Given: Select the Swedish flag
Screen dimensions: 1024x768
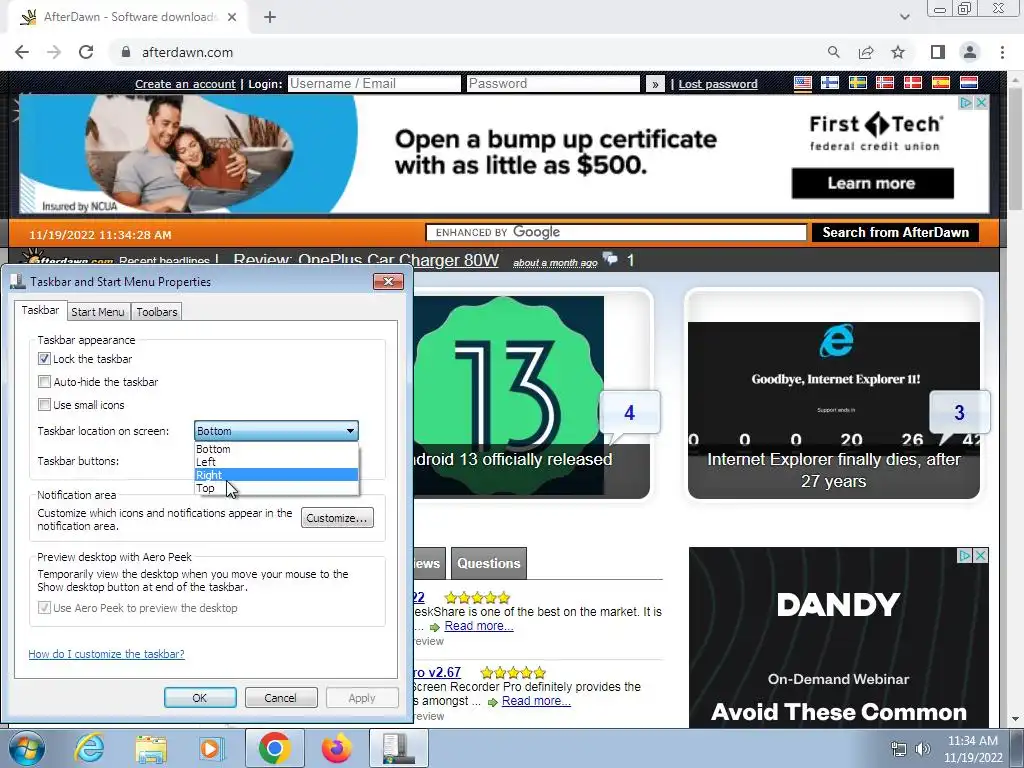Looking at the screenshot, I should click(857, 83).
